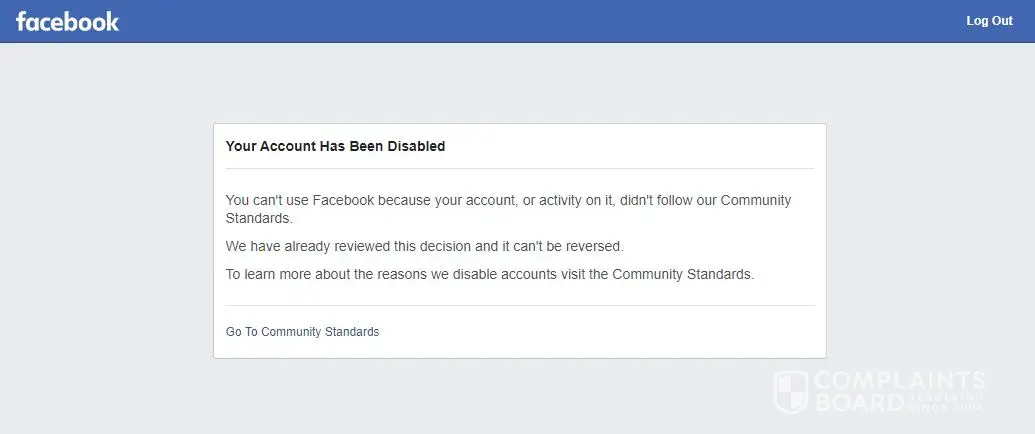Click the divider line below the heading
The image size is (1035, 434).
point(520,168)
